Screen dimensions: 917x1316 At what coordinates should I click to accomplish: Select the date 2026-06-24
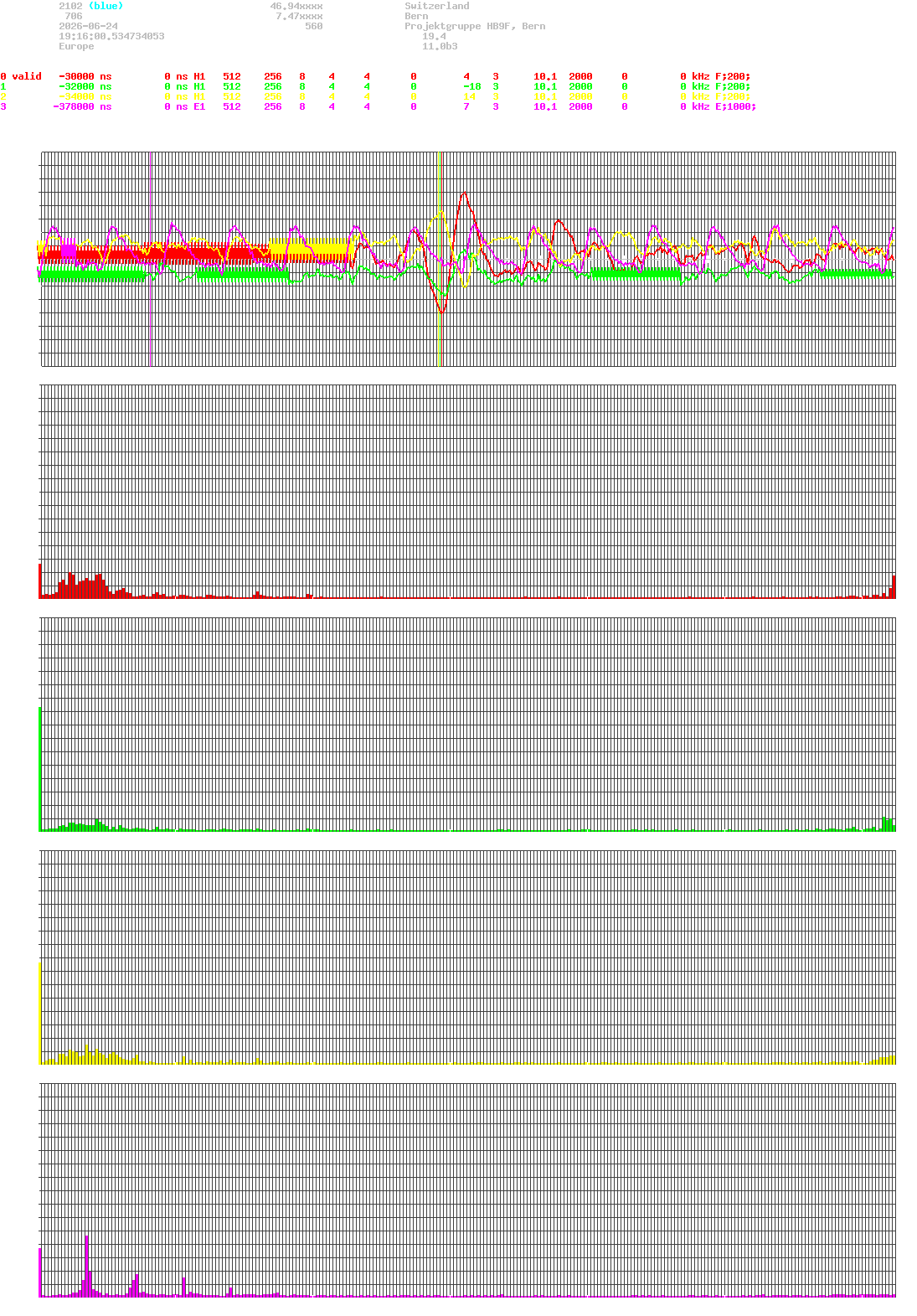point(88,26)
